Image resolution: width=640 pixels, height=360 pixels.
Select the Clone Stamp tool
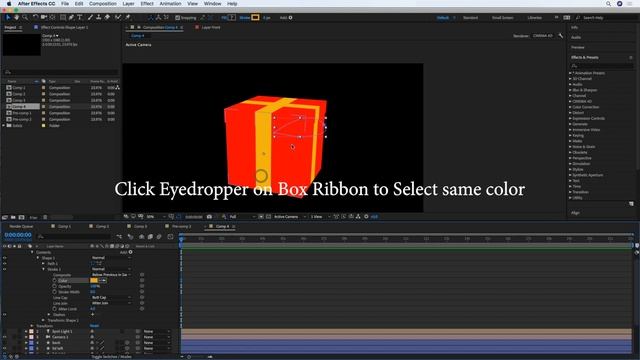click(99, 18)
